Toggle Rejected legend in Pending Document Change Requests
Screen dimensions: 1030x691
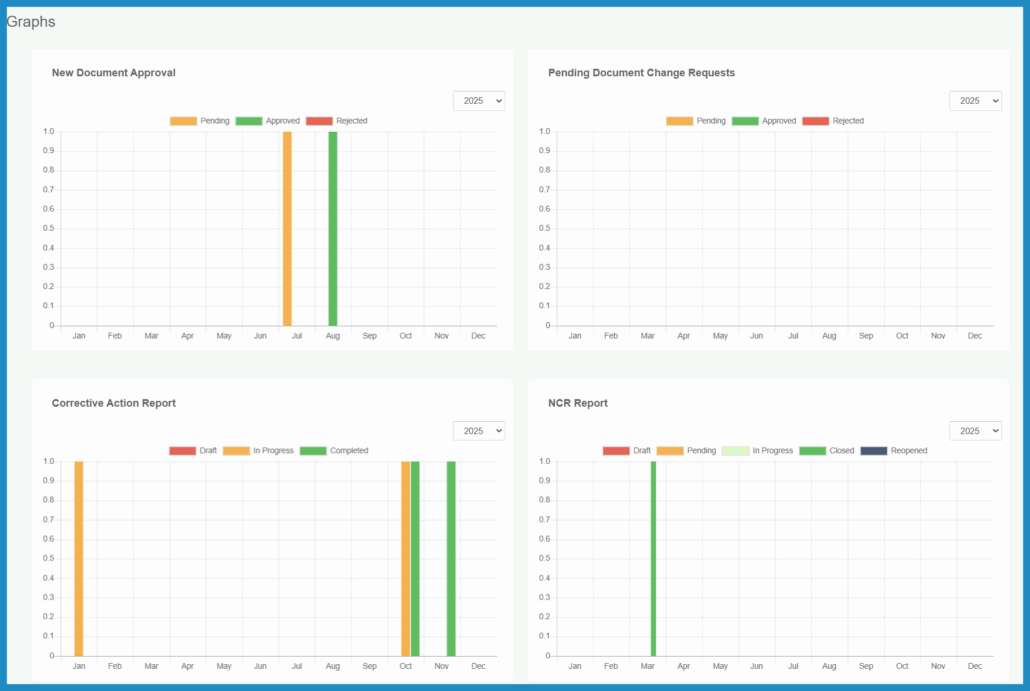point(815,121)
